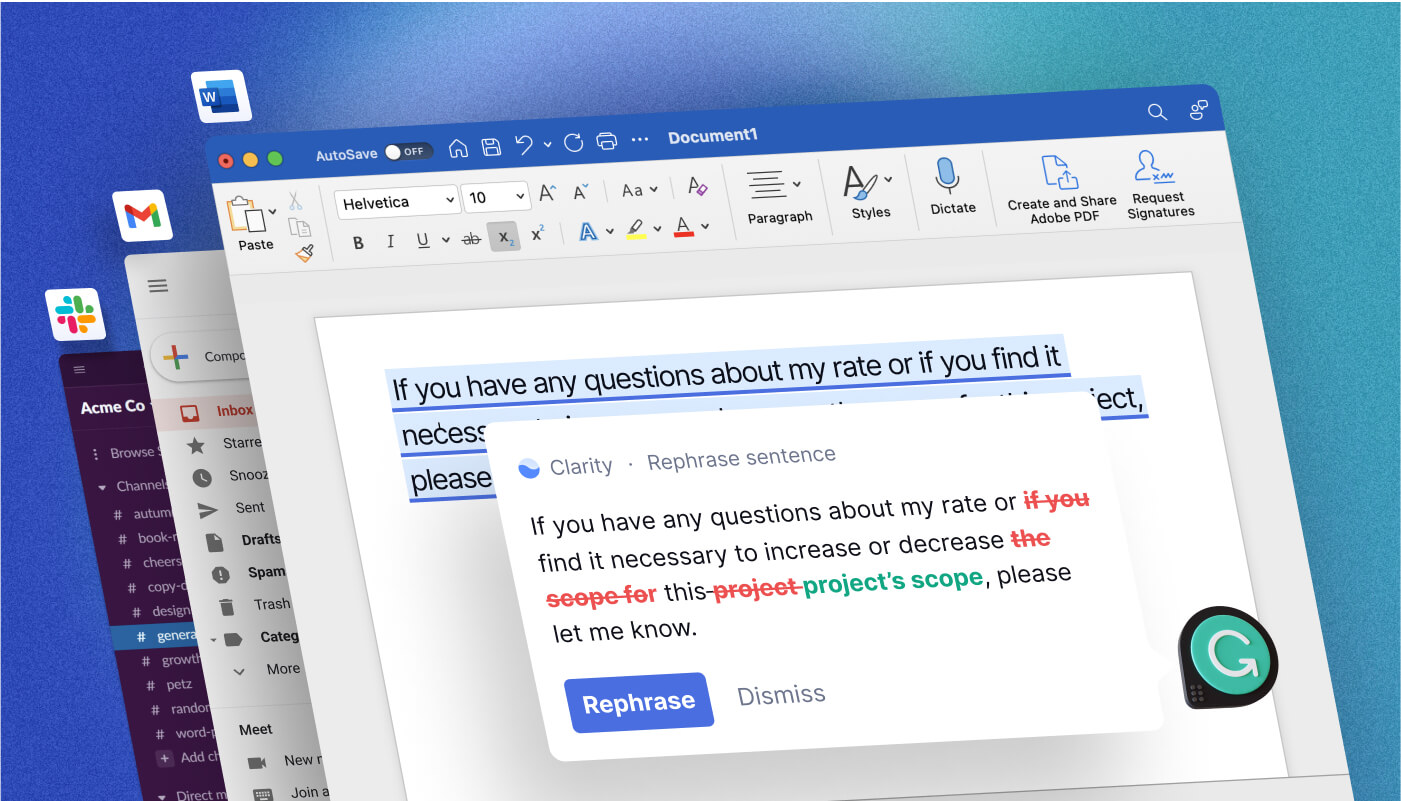1401x801 pixels.
Task: Open the font size dropdown
Action: click(497, 197)
